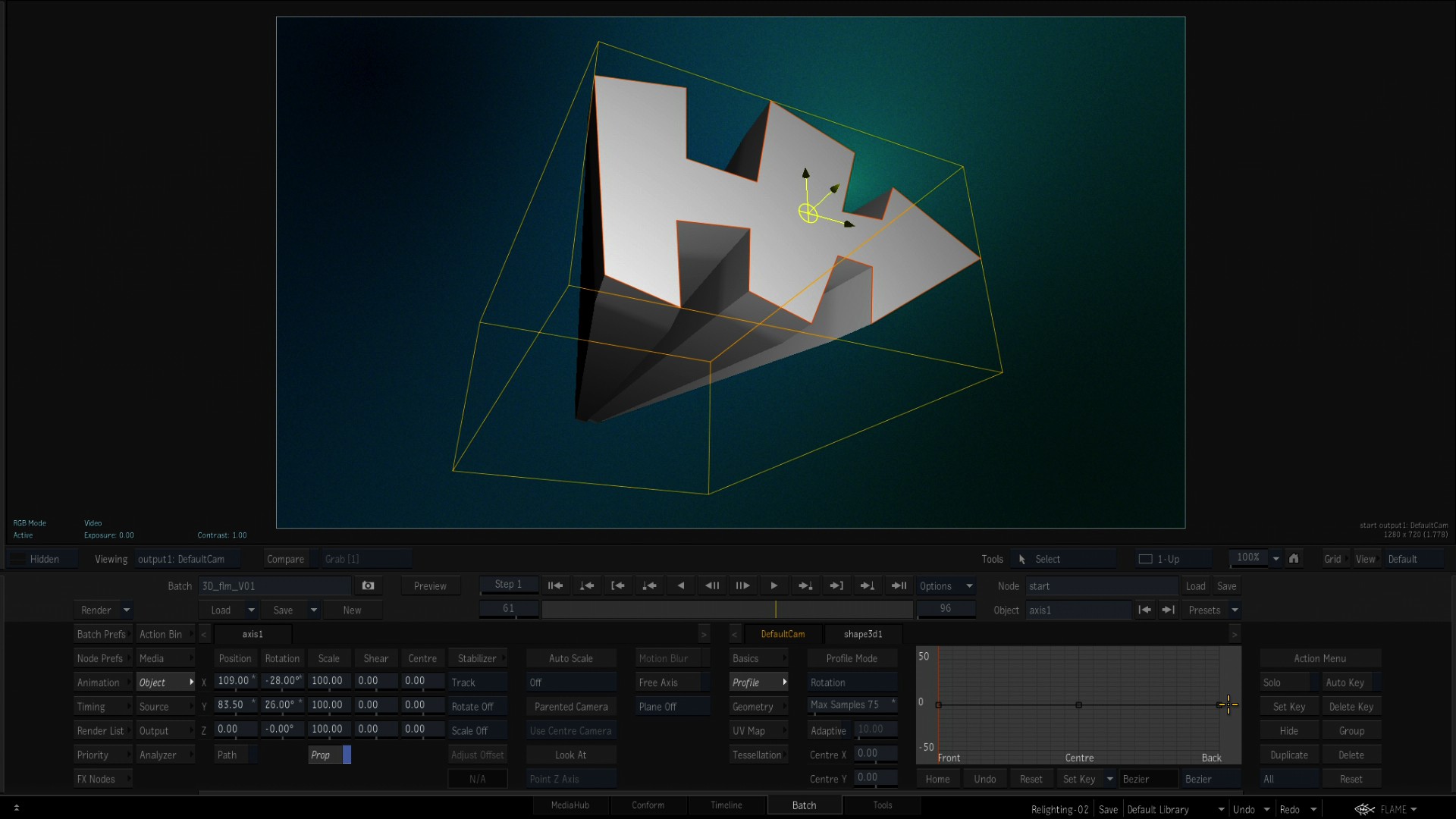The width and height of the screenshot is (1456, 819).
Task: Jump to previous square-marker keyframe icon
Action: (649, 585)
